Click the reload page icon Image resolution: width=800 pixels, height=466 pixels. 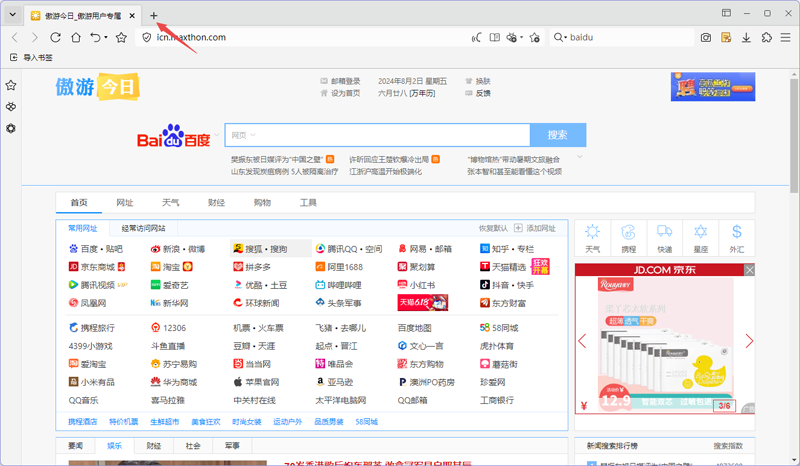click(x=54, y=37)
